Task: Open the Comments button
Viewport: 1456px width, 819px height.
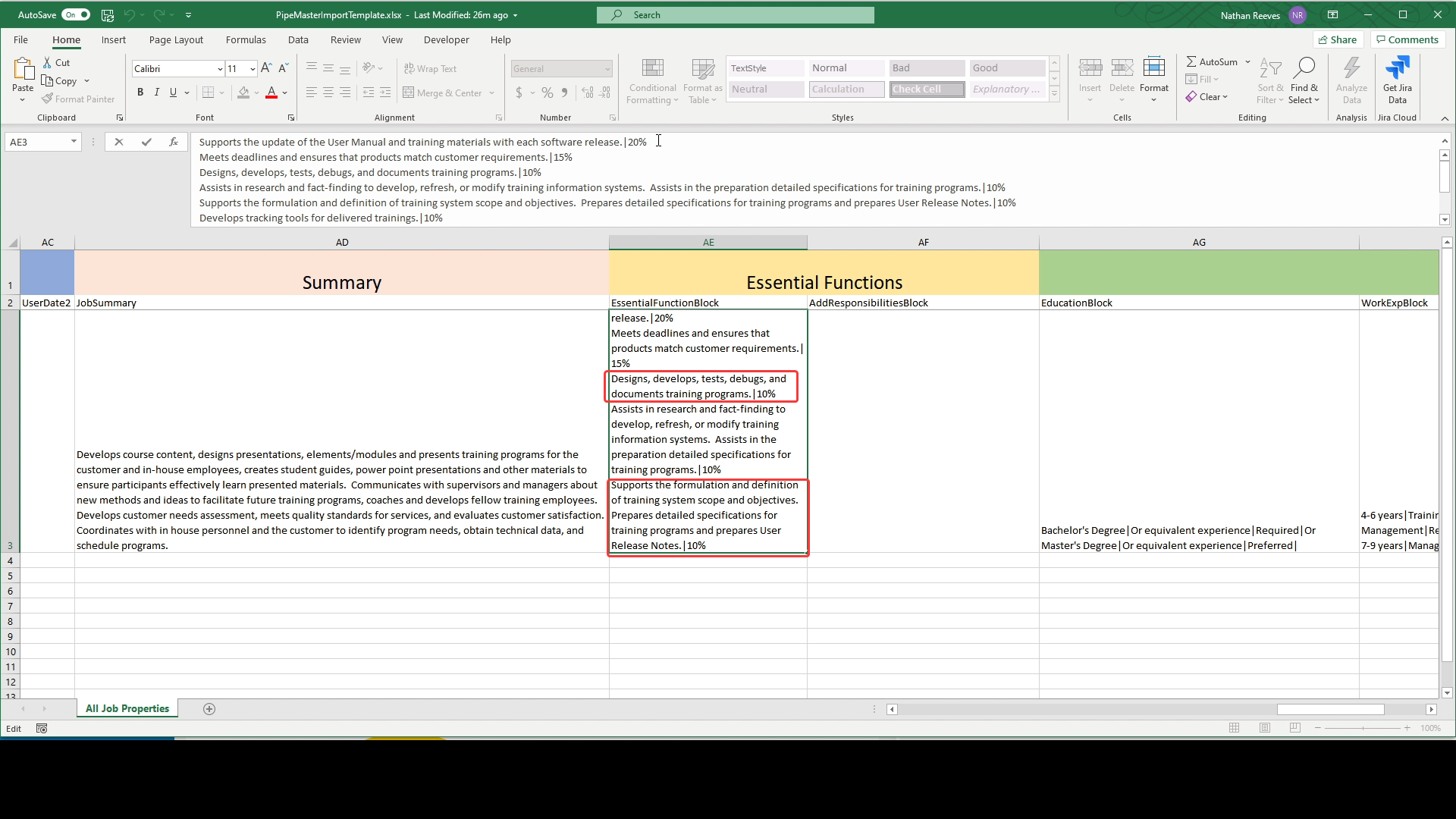Action: (1407, 39)
